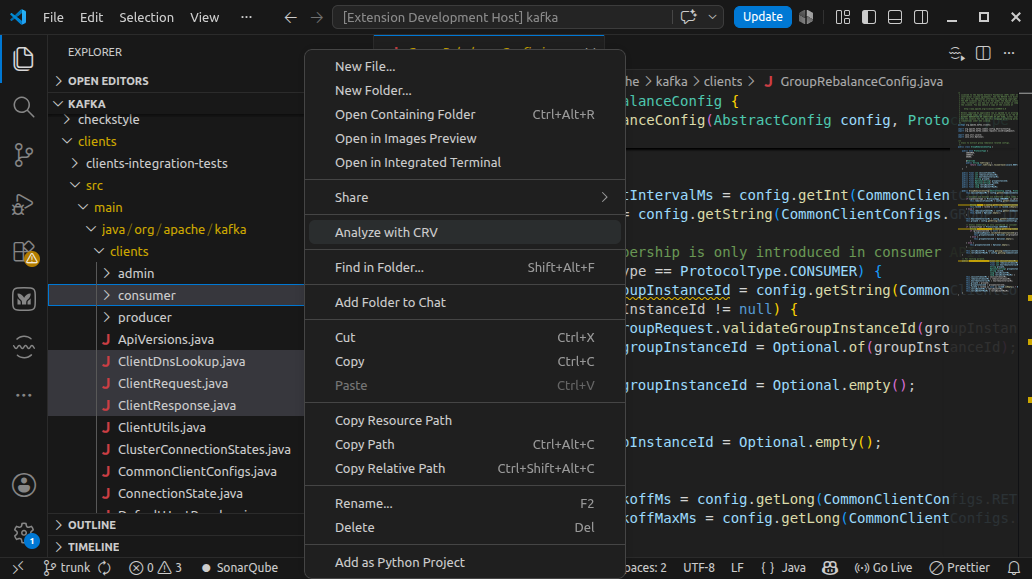Open the Selection menu
This screenshot has height=579, width=1032.
coord(146,17)
